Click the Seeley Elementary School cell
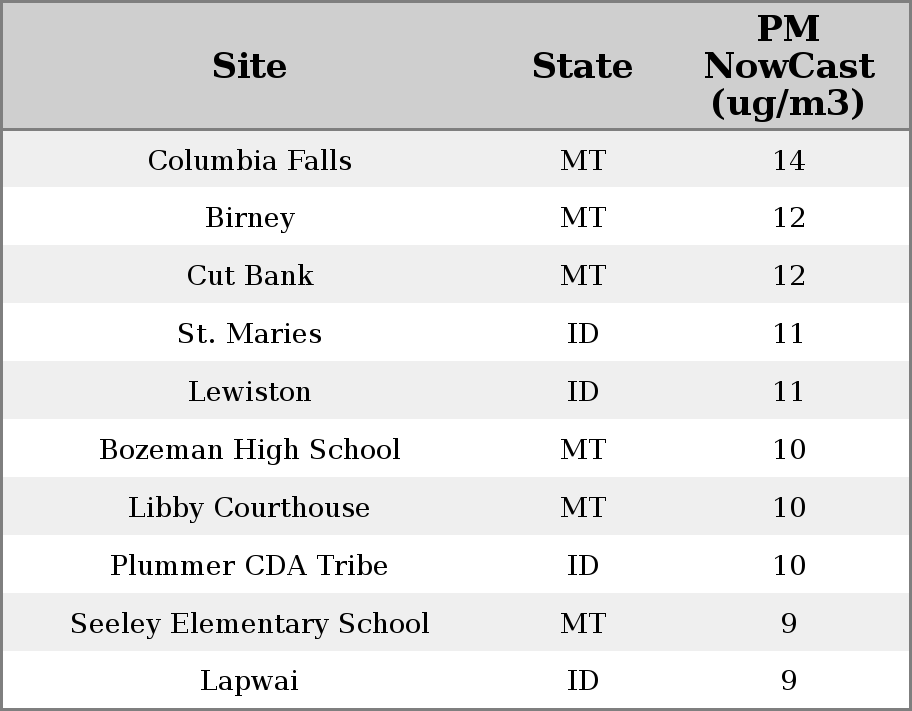 tap(250, 624)
